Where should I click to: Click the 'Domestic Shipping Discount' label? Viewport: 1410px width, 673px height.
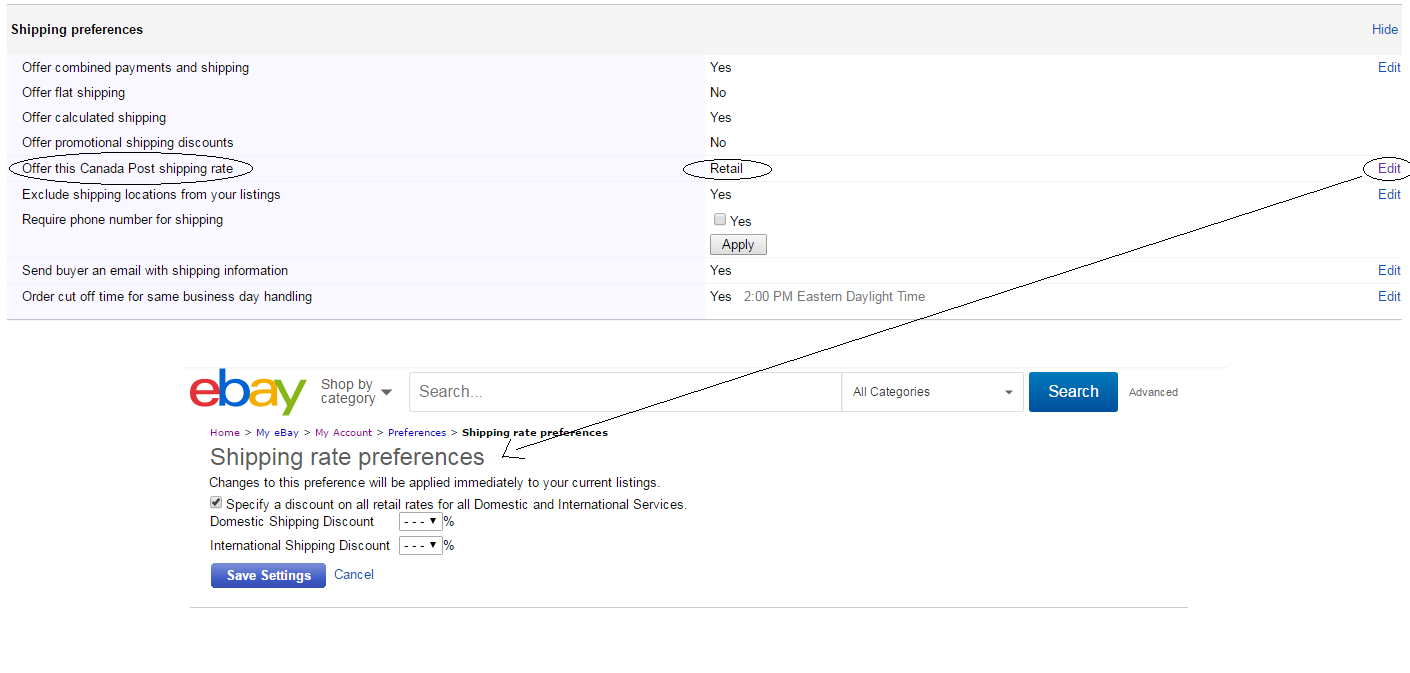pyautogui.click(x=292, y=522)
